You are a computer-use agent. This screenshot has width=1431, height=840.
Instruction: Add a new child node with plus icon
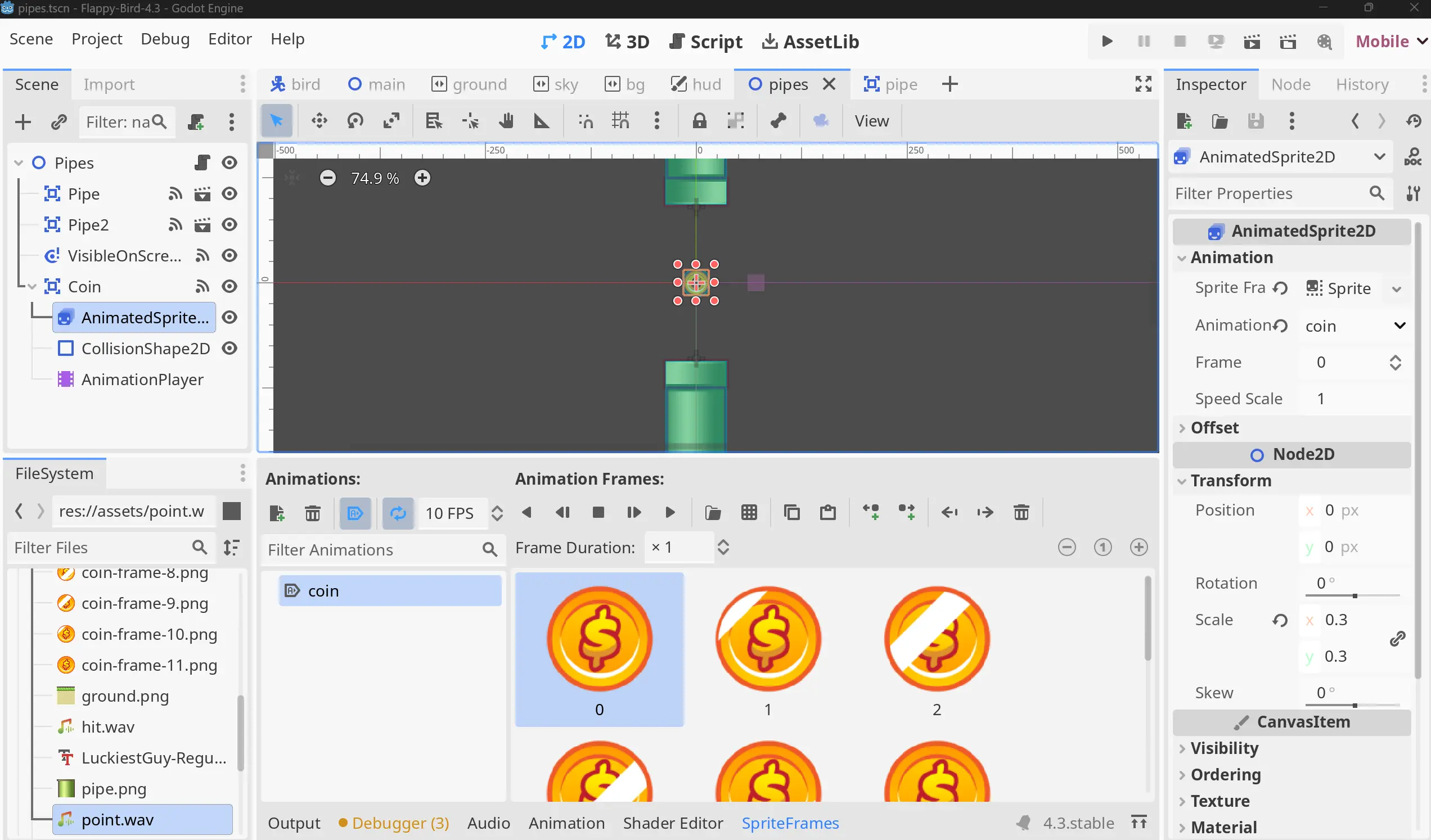point(22,122)
